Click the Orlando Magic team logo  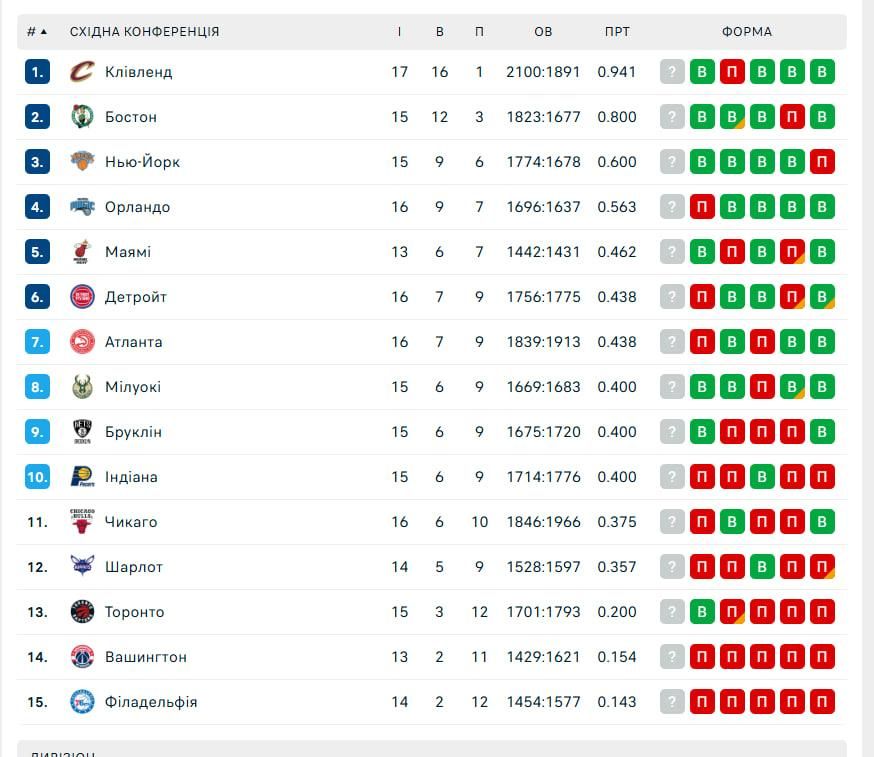(x=82, y=207)
